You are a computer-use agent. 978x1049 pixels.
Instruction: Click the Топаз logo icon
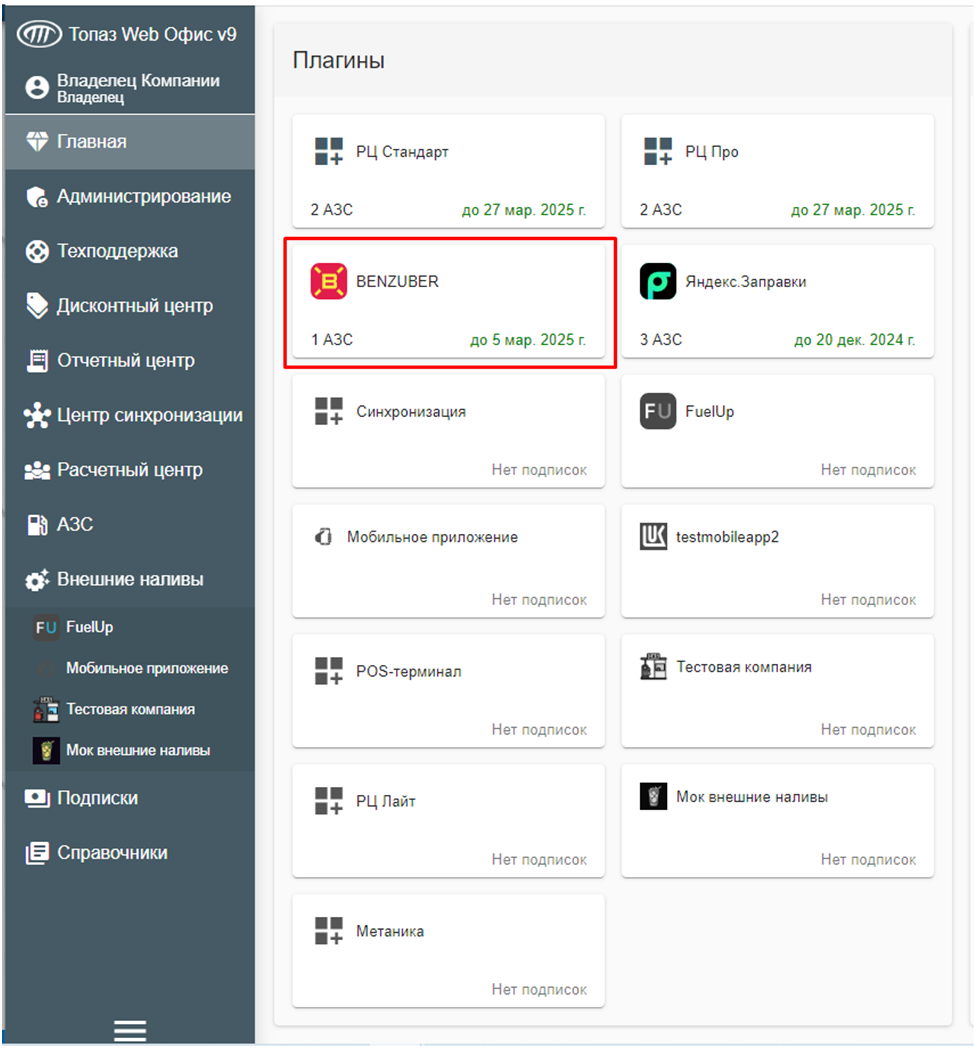39,35
